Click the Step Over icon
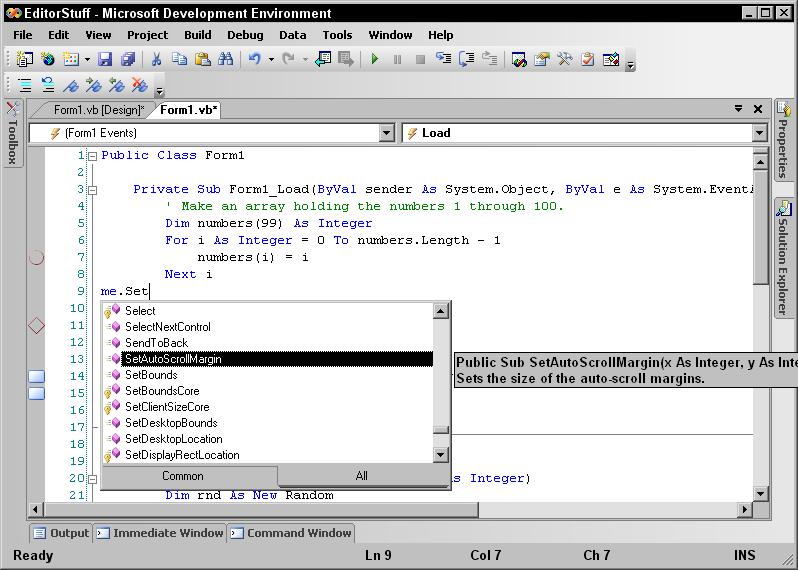This screenshot has height=570, width=798. [x=466, y=59]
